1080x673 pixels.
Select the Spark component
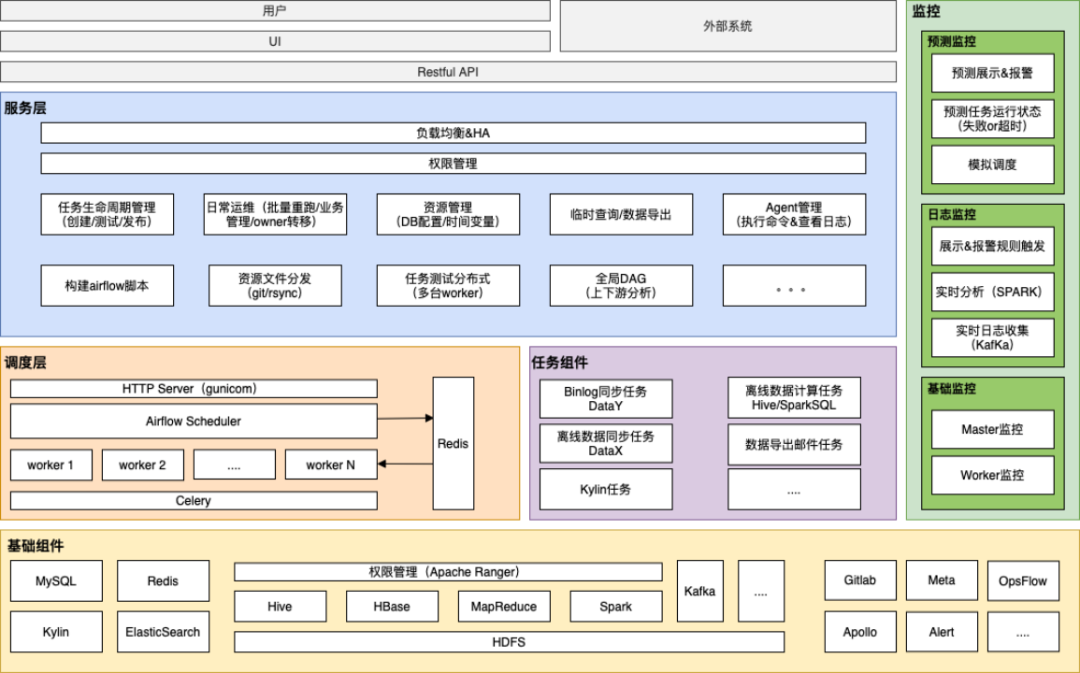(x=615, y=606)
